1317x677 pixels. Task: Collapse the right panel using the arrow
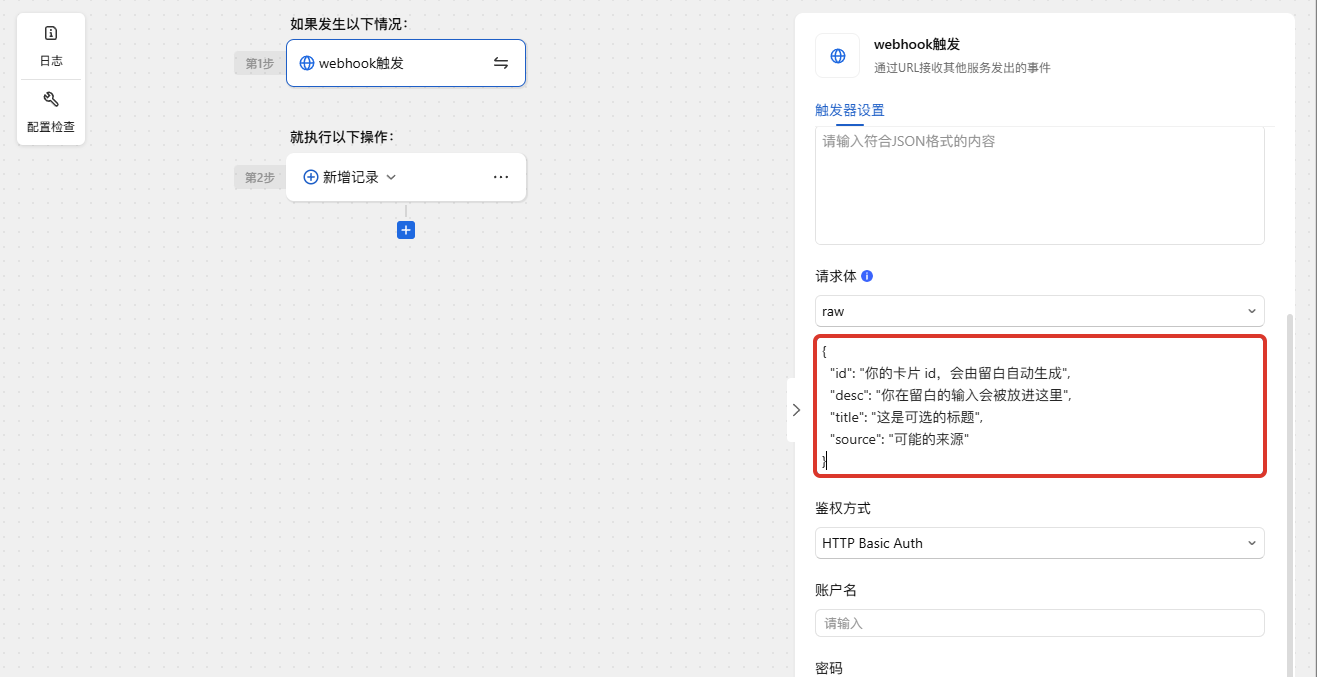coord(796,409)
